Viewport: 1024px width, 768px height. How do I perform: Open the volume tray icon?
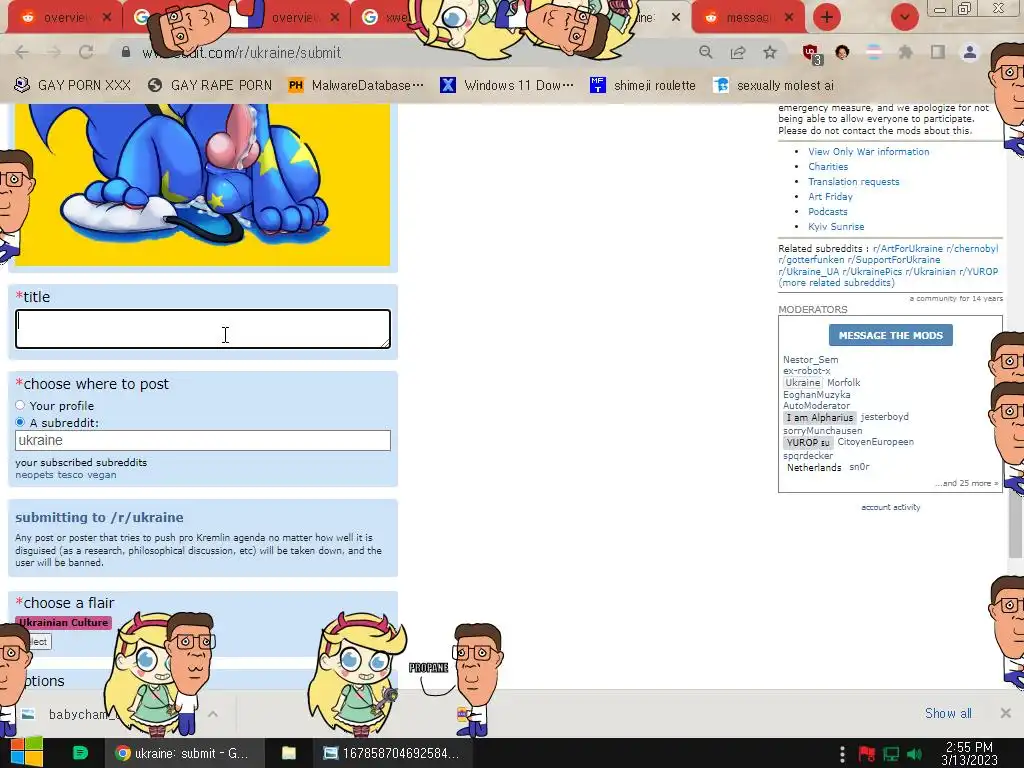914,755
